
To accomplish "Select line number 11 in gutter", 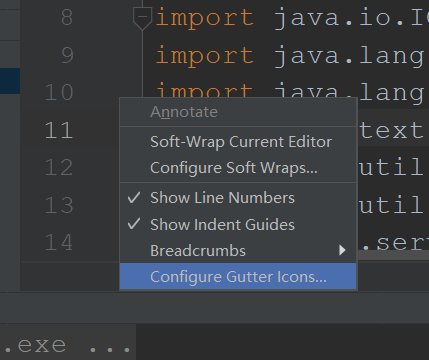I will (59, 130).
